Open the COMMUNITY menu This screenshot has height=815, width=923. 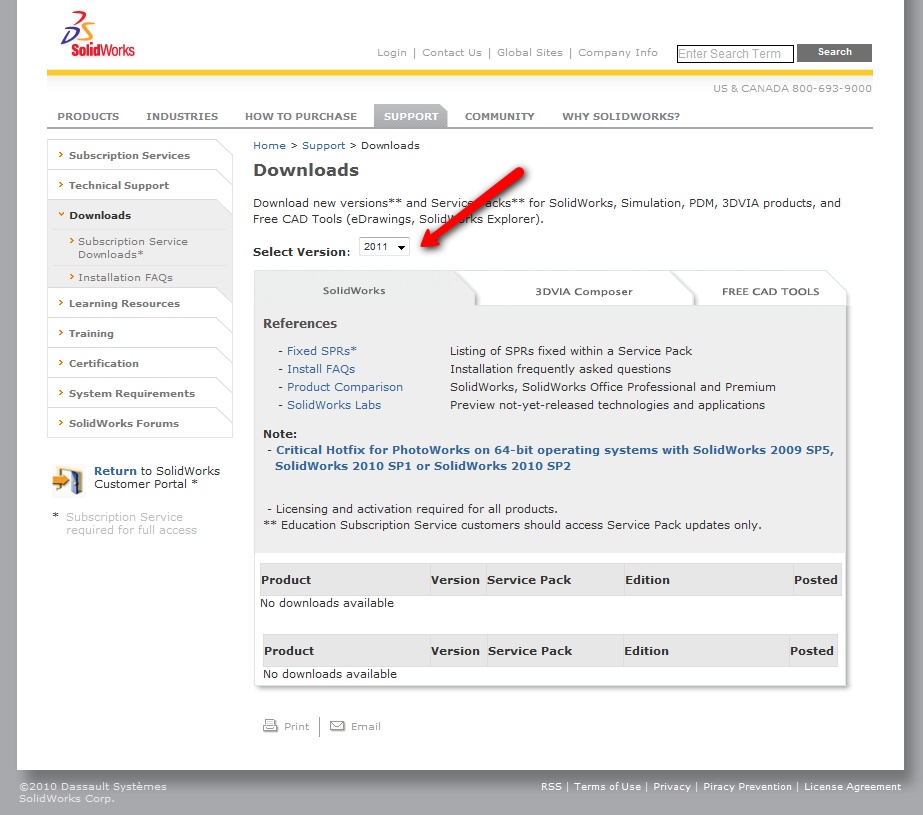click(x=500, y=117)
